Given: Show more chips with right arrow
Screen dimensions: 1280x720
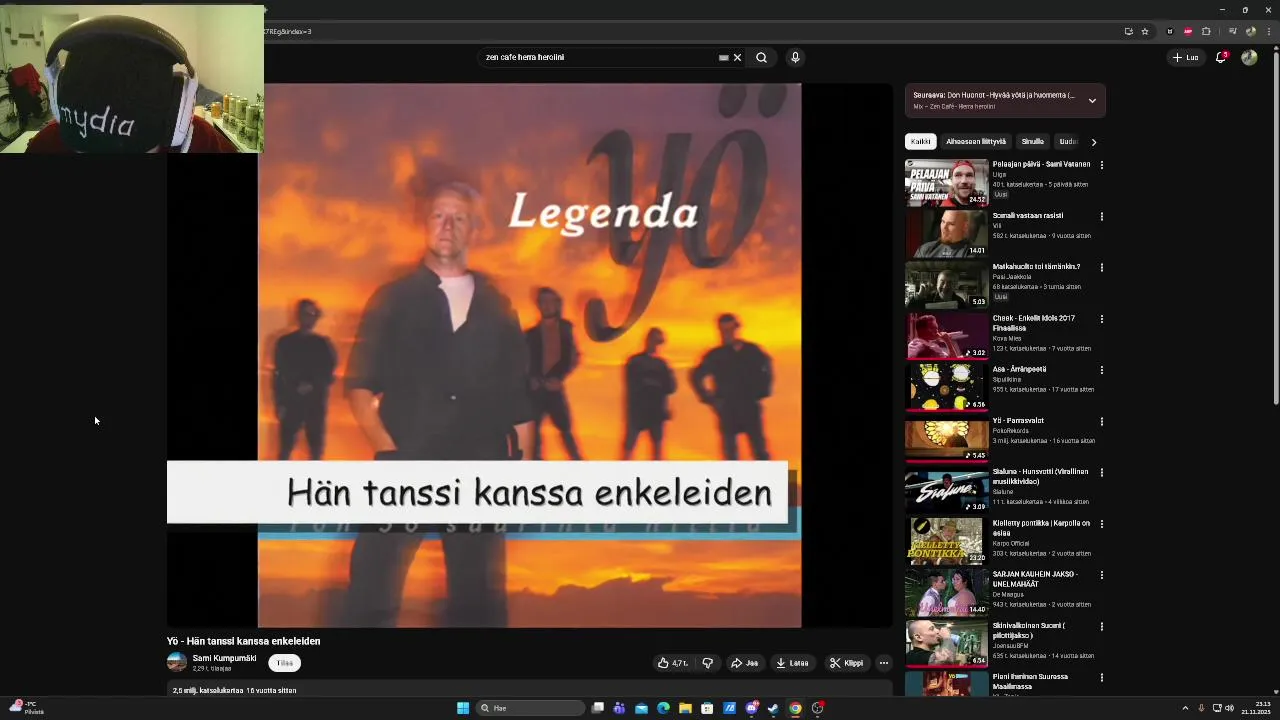Looking at the screenshot, I should point(1093,142).
